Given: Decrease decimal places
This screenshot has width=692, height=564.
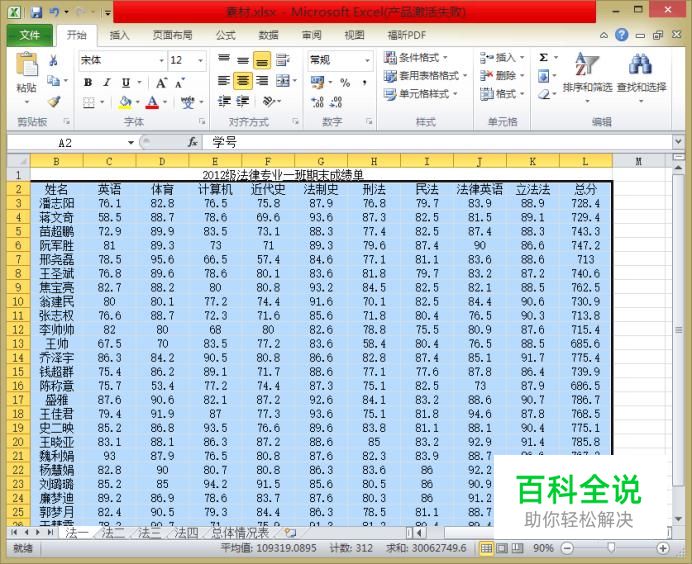Looking at the screenshot, I should (x=336, y=102).
